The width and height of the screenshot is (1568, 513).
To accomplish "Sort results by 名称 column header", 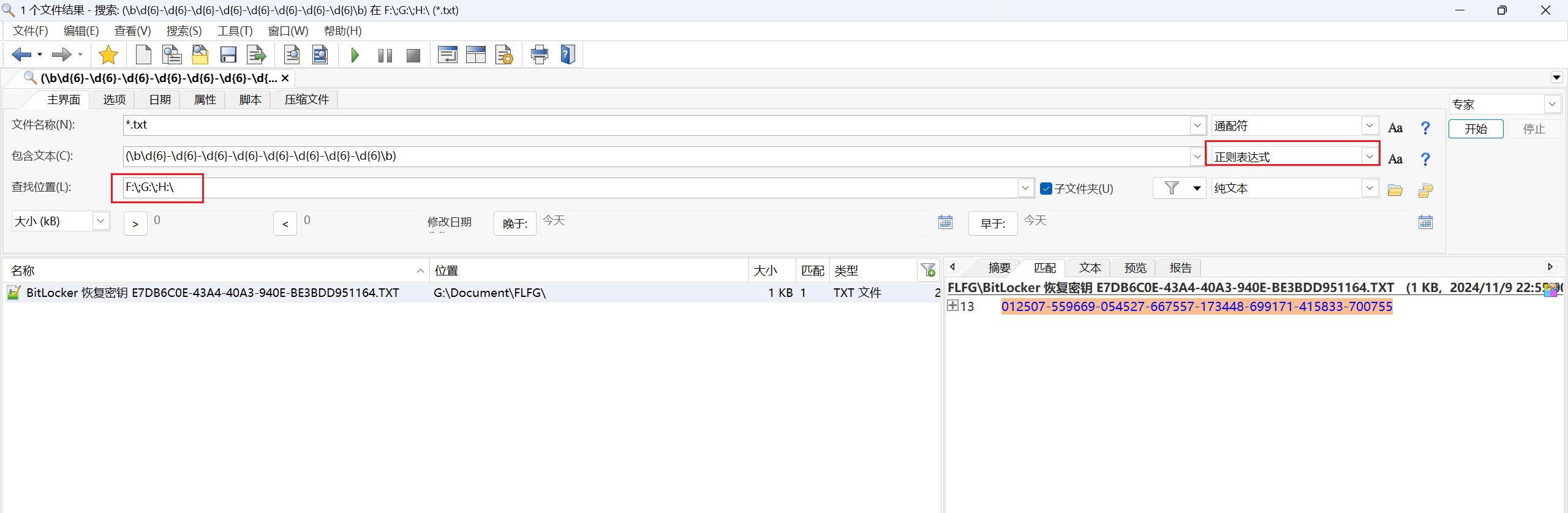I will (x=214, y=271).
